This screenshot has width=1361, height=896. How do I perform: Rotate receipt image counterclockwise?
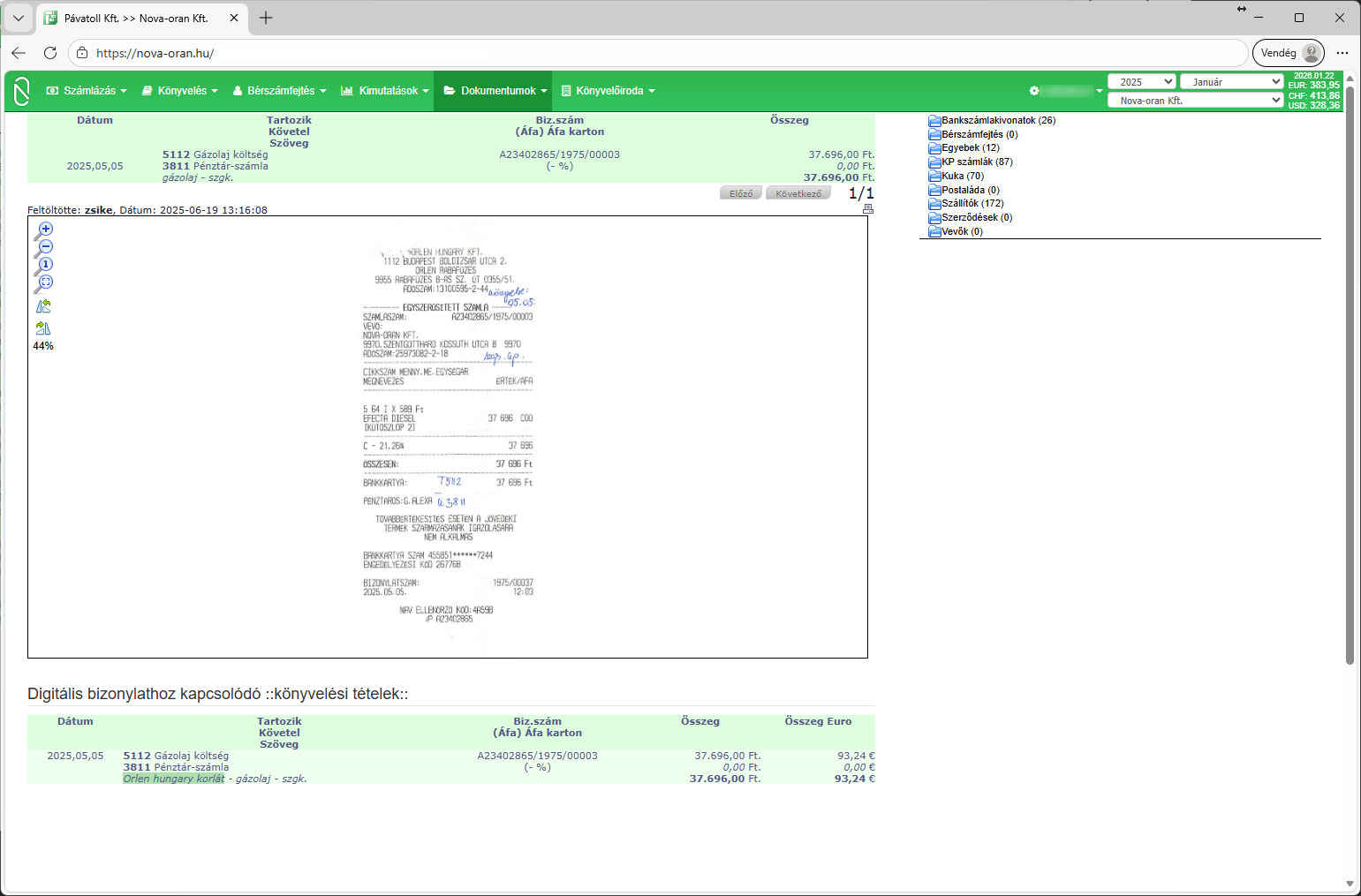pos(43,306)
